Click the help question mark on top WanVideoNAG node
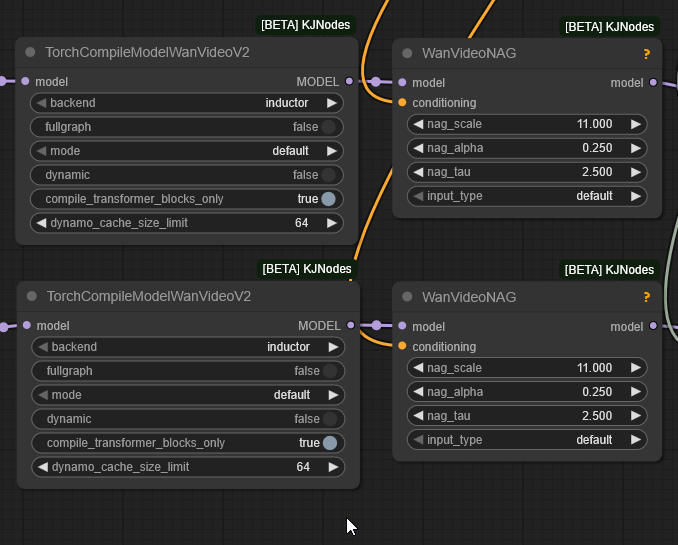The image size is (678, 545). pyautogui.click(x=647, y=53)
